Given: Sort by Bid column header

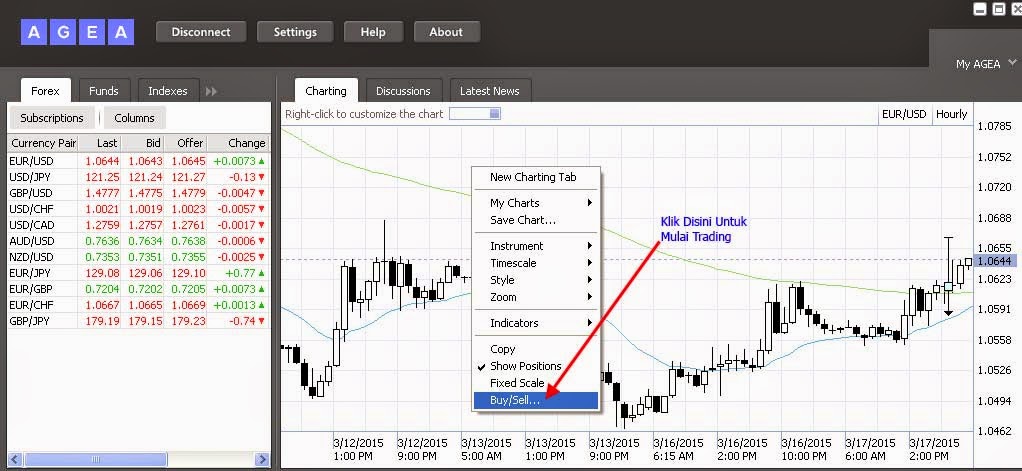Looking at the screenshot, I should coord(143,143).
